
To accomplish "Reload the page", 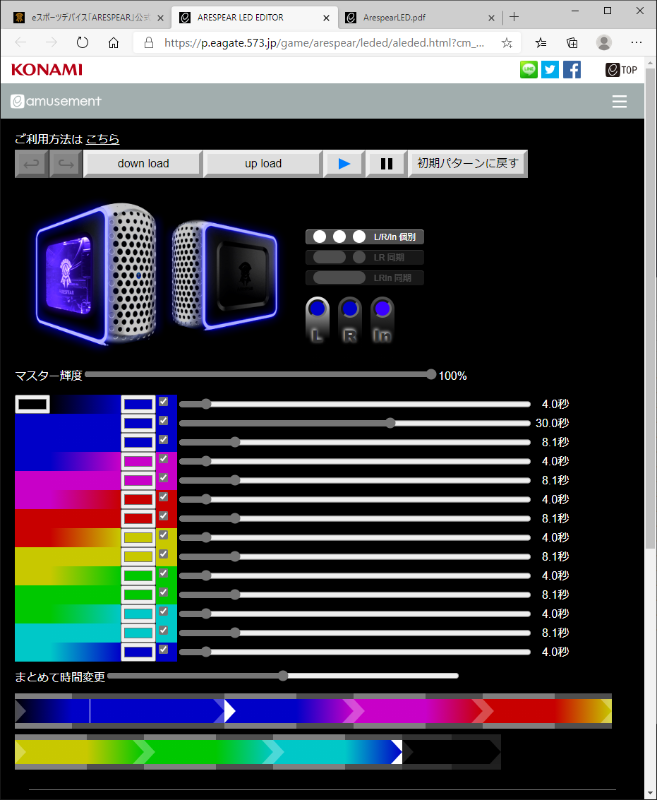I will [82, 43].
